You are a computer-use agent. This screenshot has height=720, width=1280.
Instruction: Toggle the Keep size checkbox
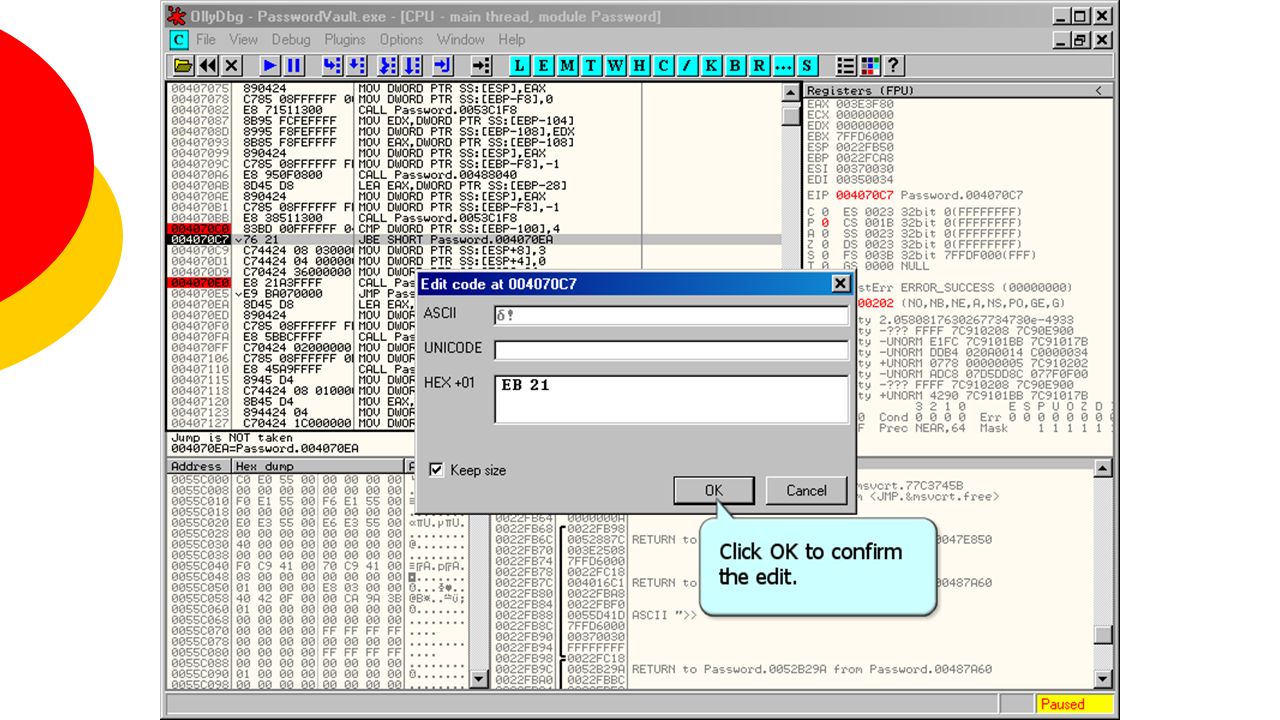tap(435, 470)
